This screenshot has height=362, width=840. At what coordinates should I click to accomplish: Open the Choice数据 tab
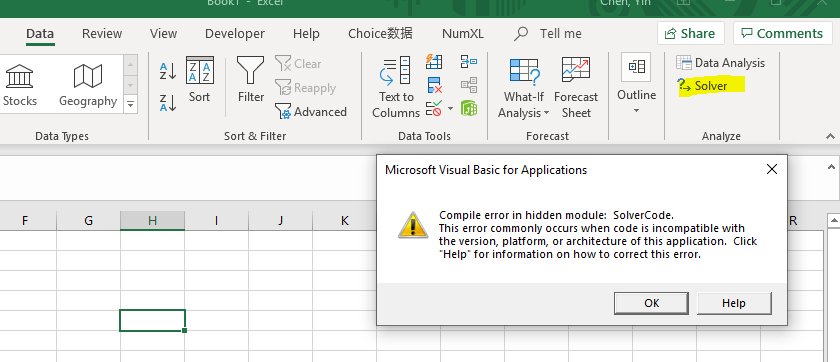(x=380, y=34)
